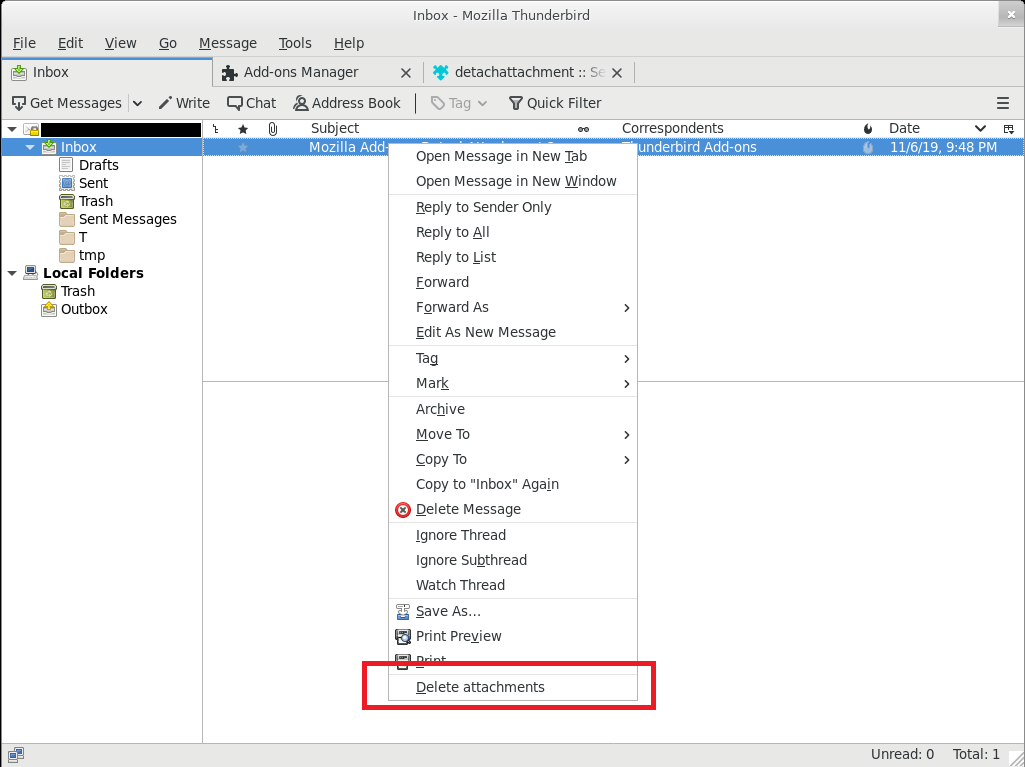Switch to the detachattachment tab
Screen dimensions: 1025x767
click(x=528, y=73)
